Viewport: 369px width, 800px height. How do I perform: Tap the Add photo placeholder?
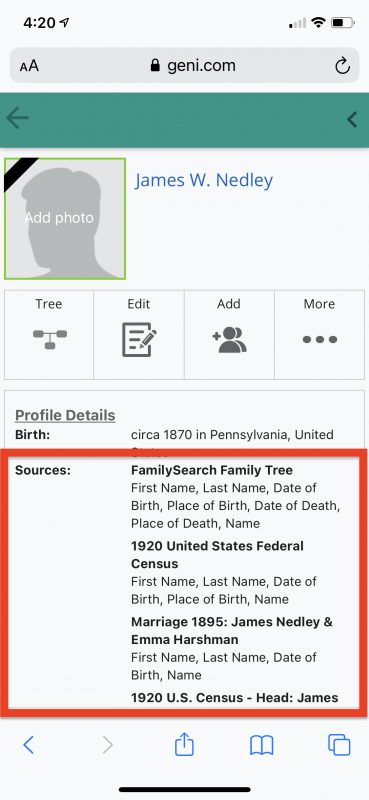(65, 218)
